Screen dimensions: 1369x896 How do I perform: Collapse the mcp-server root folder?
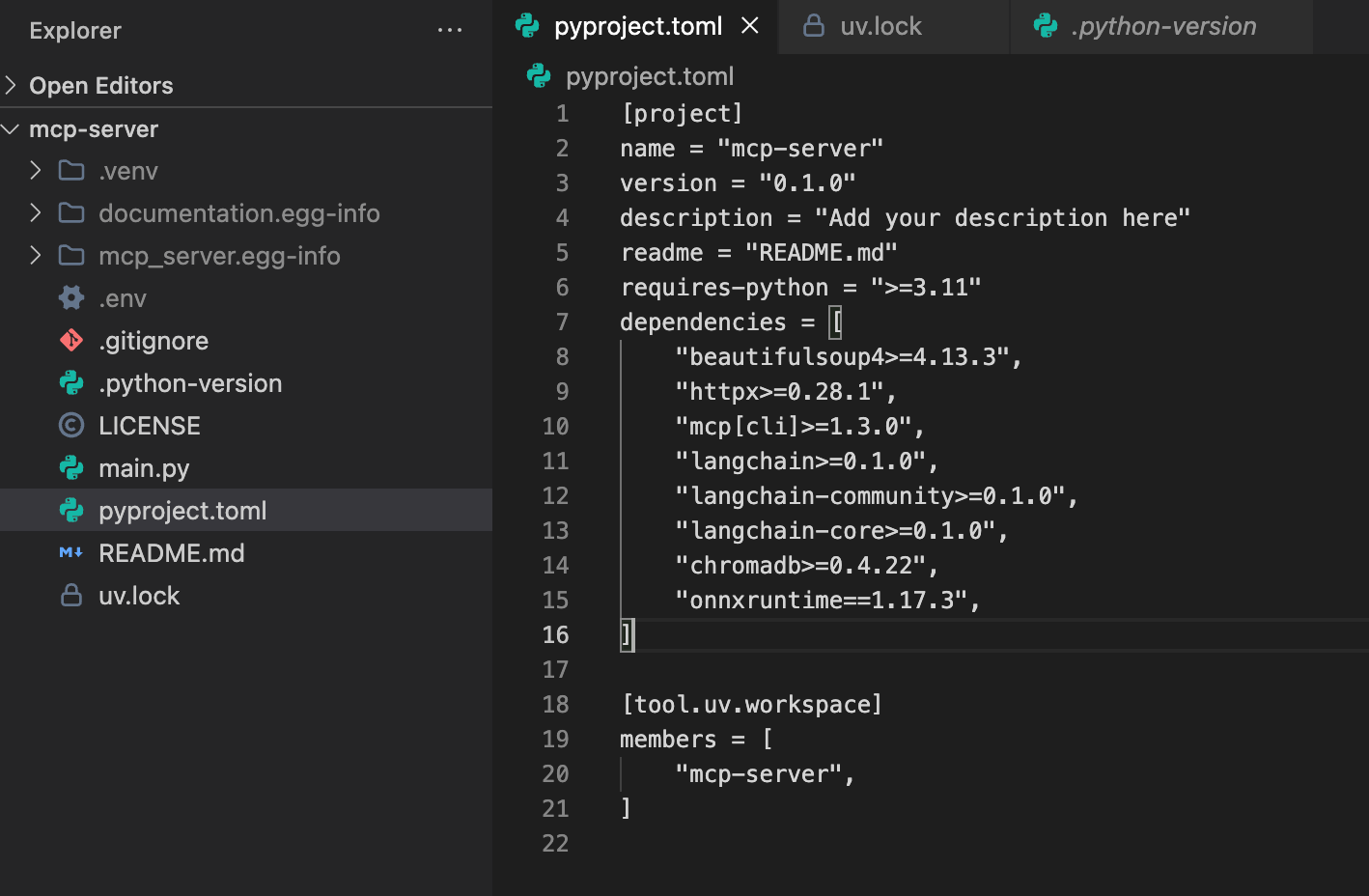coord(11,128)
